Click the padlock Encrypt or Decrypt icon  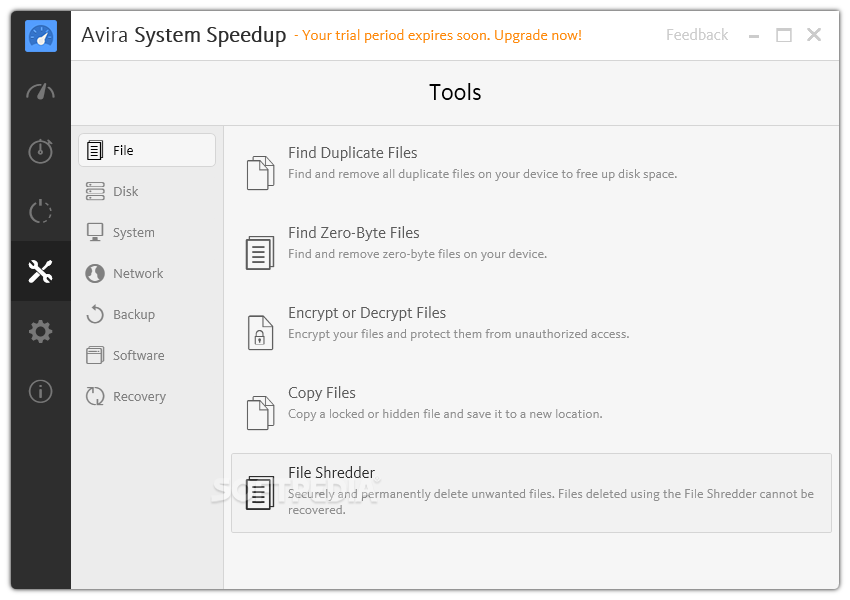point(260,333)
